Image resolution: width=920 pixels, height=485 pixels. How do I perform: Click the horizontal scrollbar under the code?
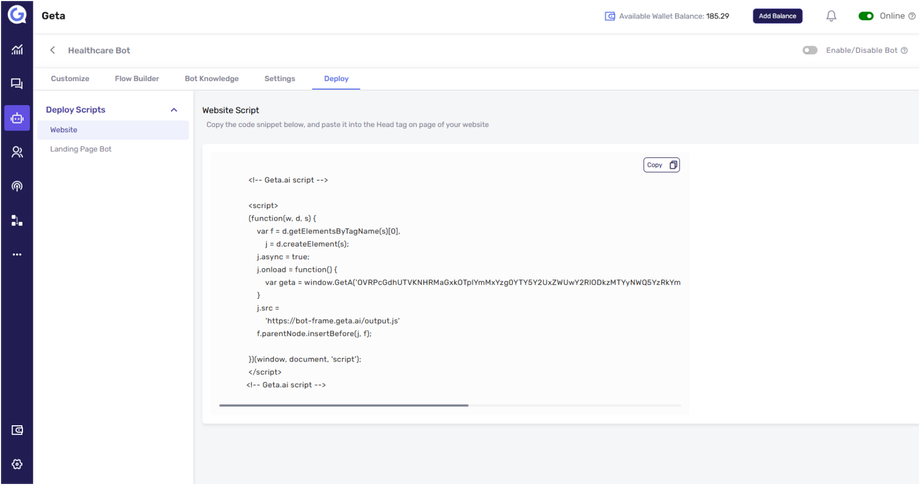pos(344,405)
